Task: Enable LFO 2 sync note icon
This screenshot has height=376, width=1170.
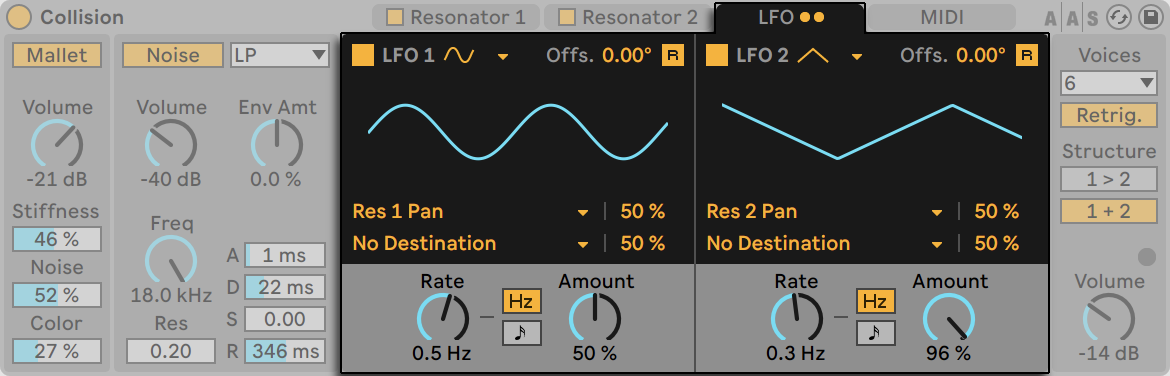Action: coord(875,333)
